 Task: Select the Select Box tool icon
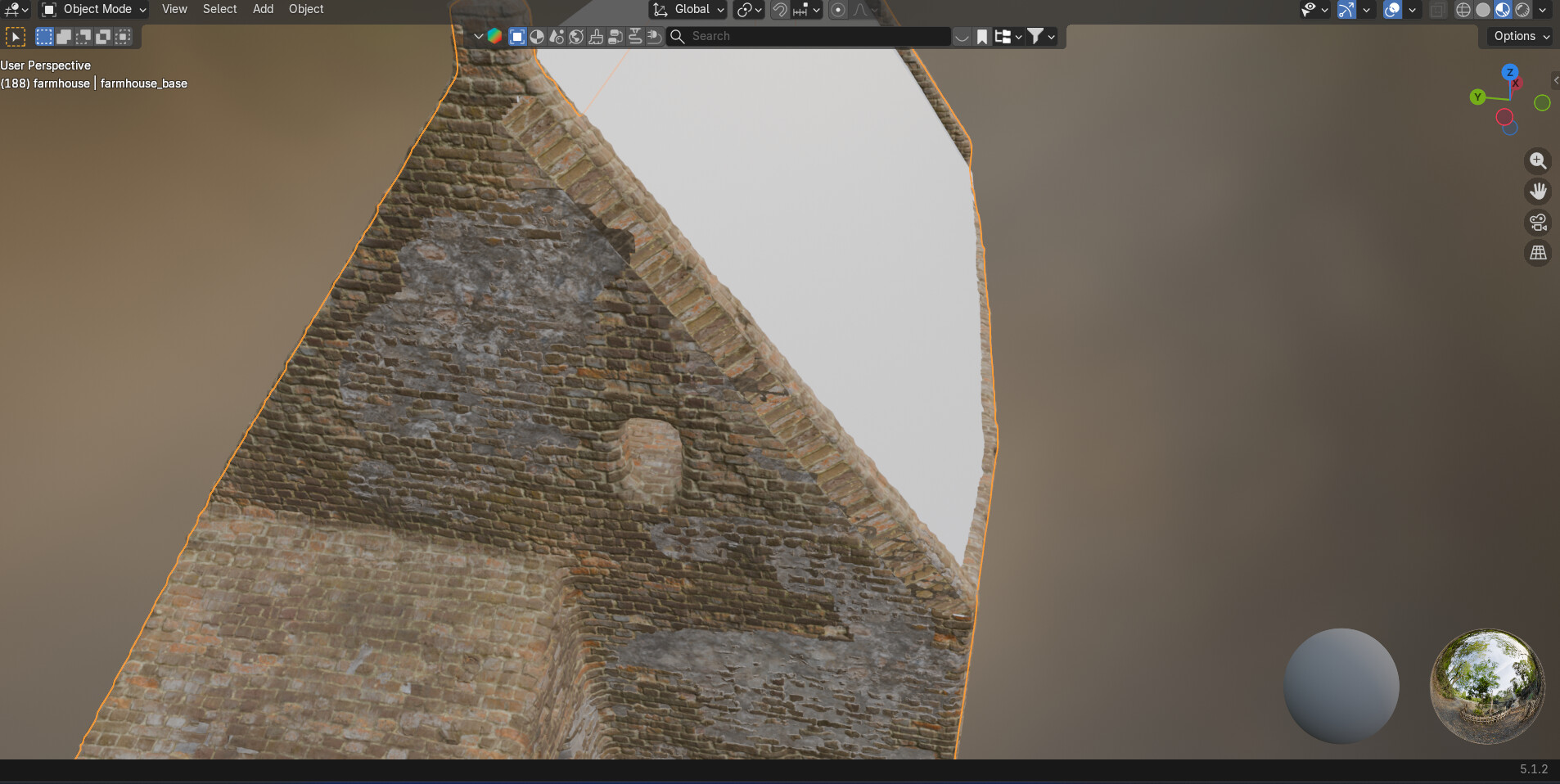tap(16, 37)
